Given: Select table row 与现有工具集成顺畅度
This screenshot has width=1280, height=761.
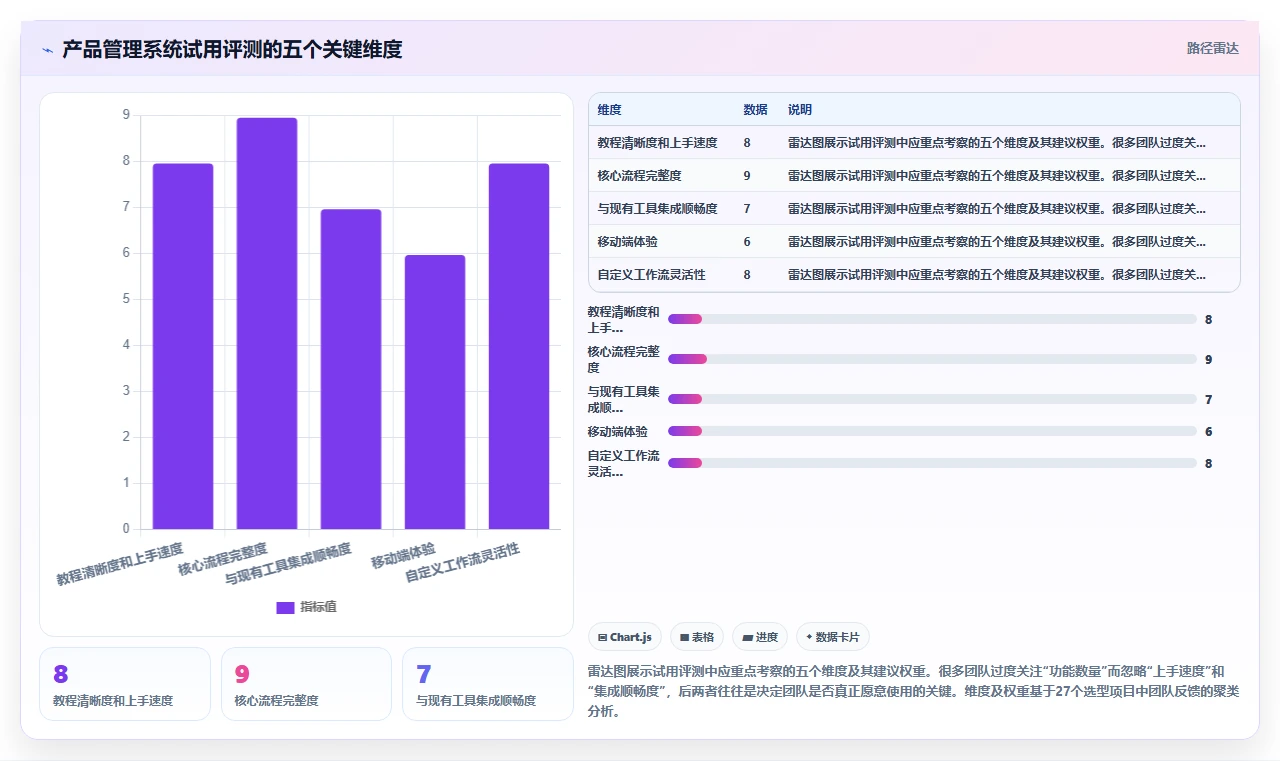Looking at the screenshot, I should [x=914, y=209].
